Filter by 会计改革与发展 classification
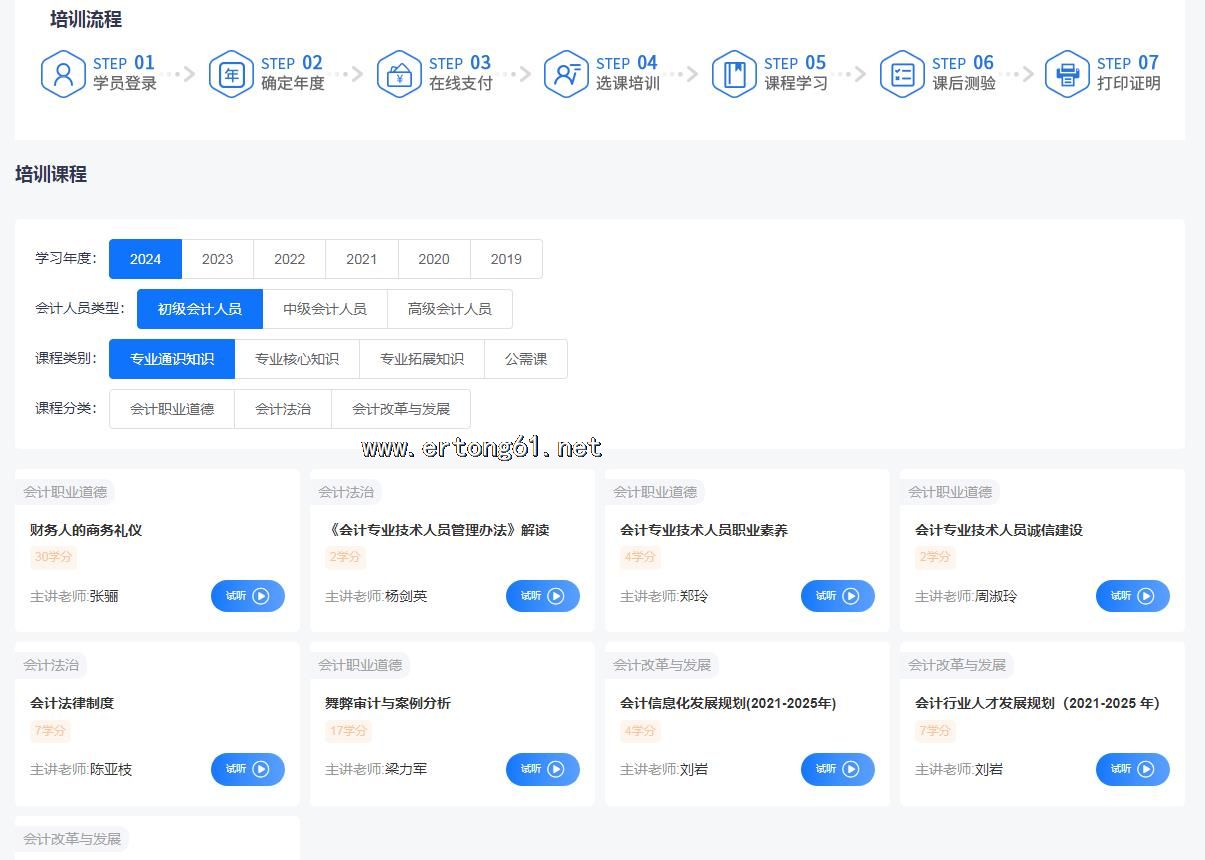This screenshot has height=860, width=1205. (x=400, y=409)
